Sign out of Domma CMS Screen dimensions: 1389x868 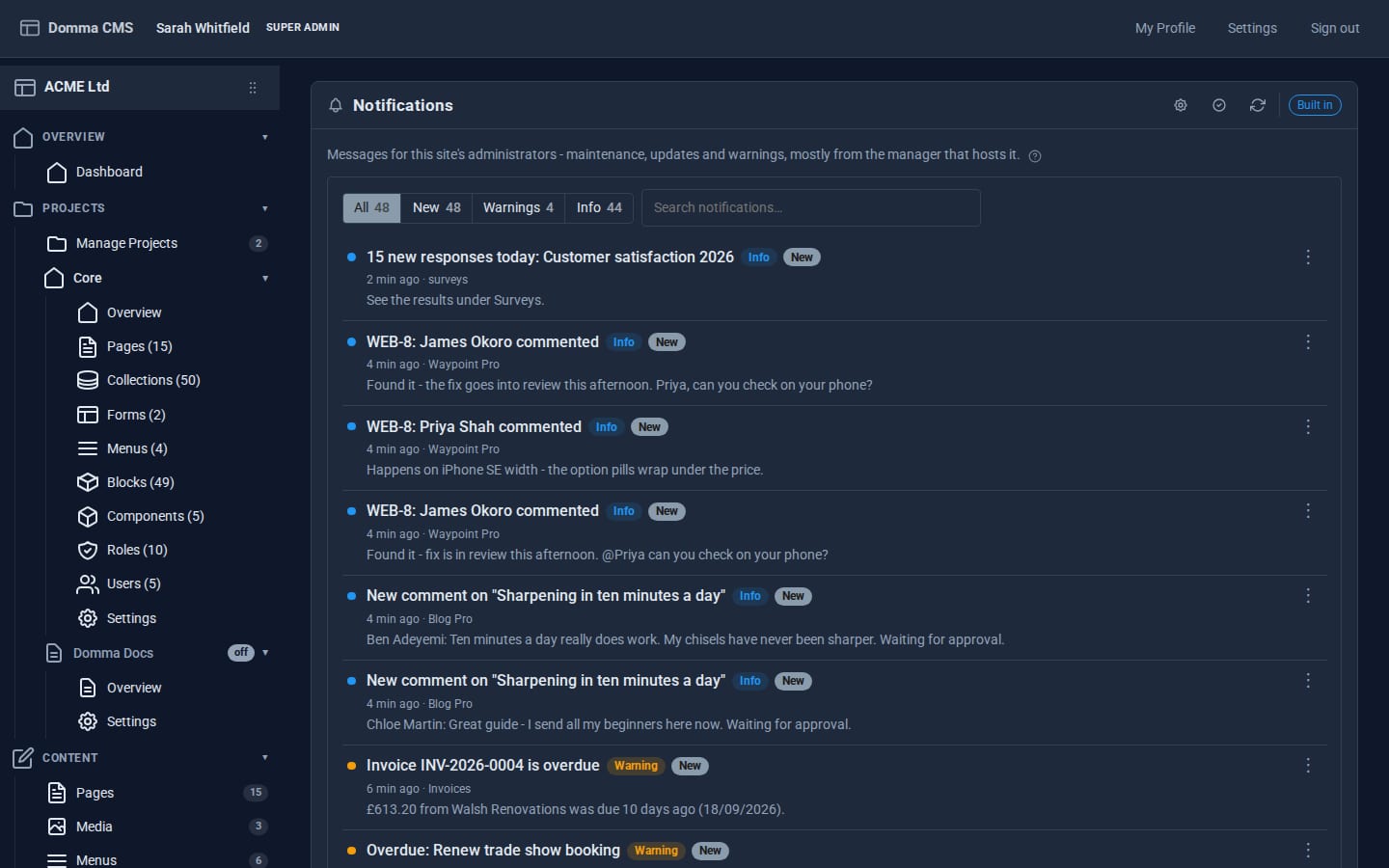tap(1335, 28)
